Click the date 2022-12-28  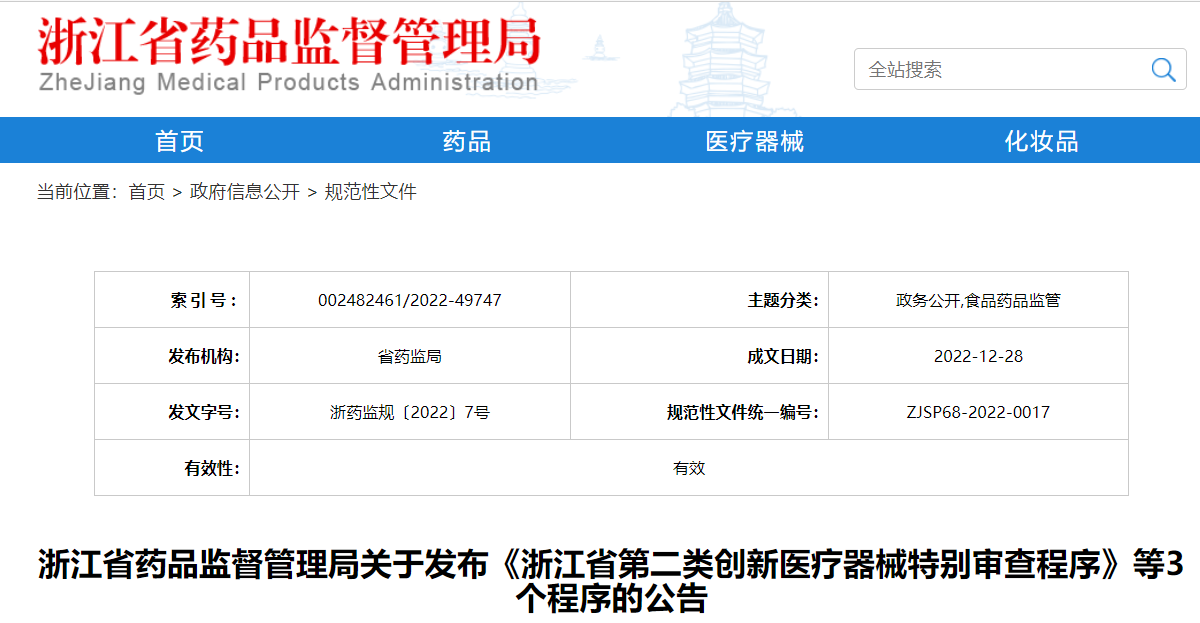[x=978, y=356]
